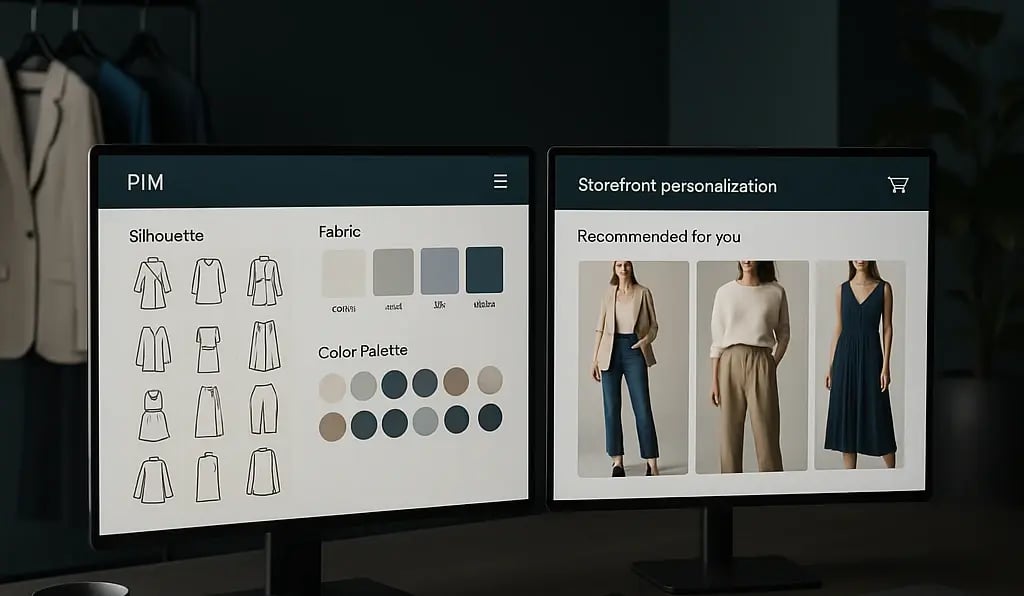Open the PIM navigation menu
1024x596 pixels.
pos(500,182)
